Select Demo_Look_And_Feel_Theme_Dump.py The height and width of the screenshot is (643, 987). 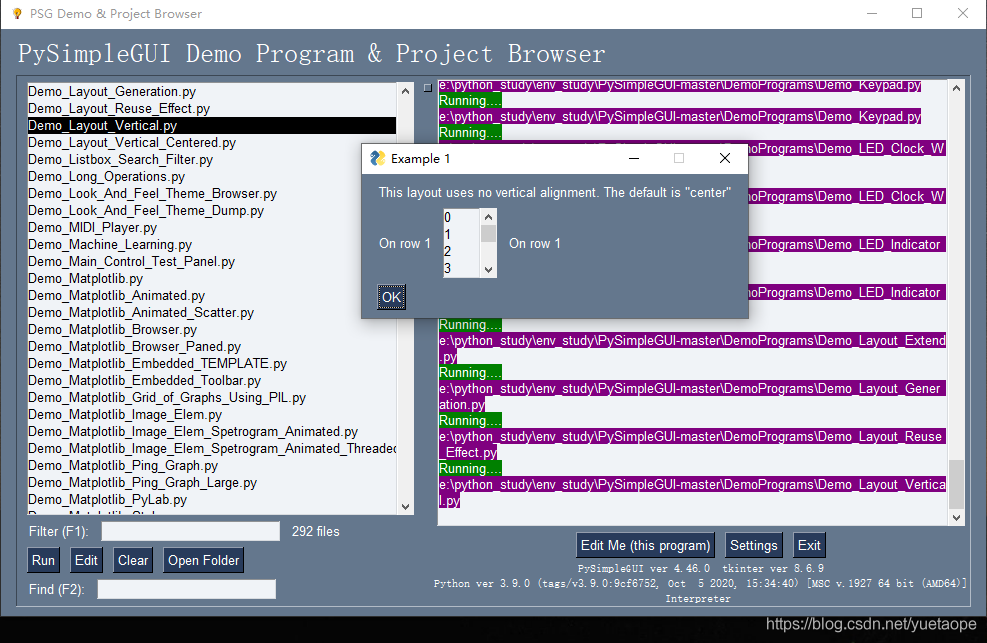[212, 211]
